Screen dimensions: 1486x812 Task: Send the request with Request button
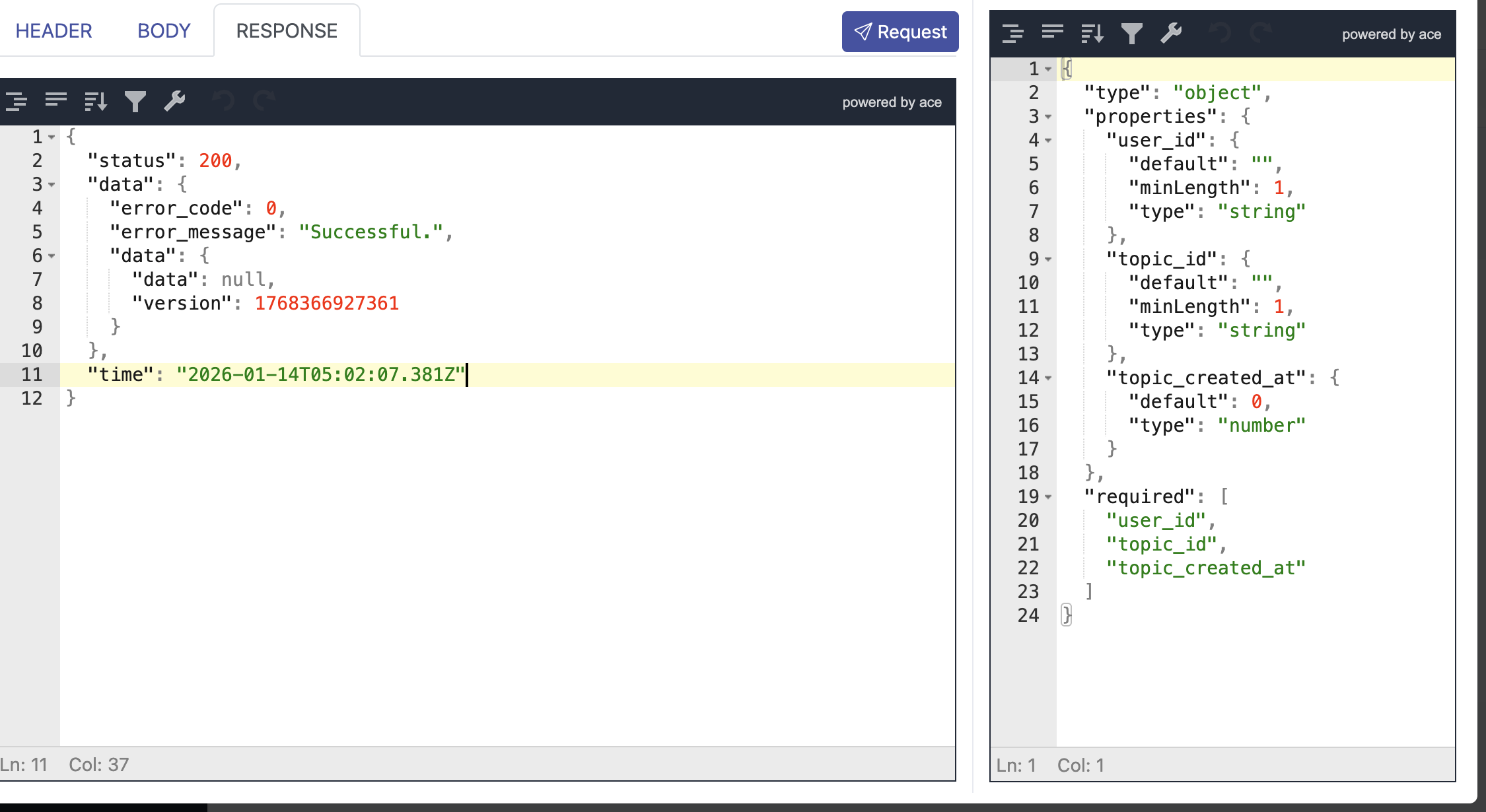click(x=900, y=32)
